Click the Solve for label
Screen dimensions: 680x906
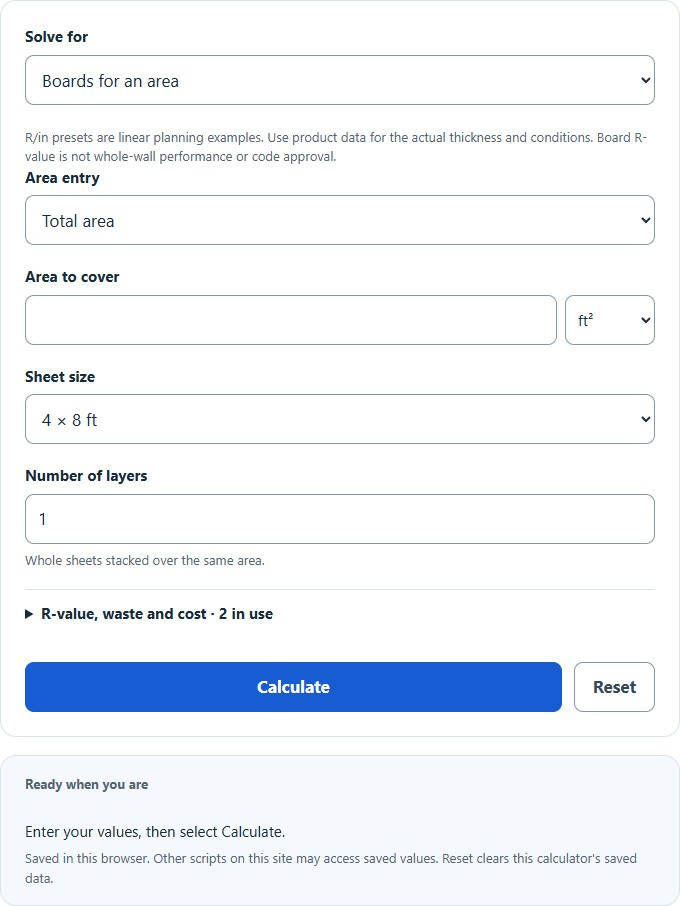pyautogui.click(x=56, y=36)
